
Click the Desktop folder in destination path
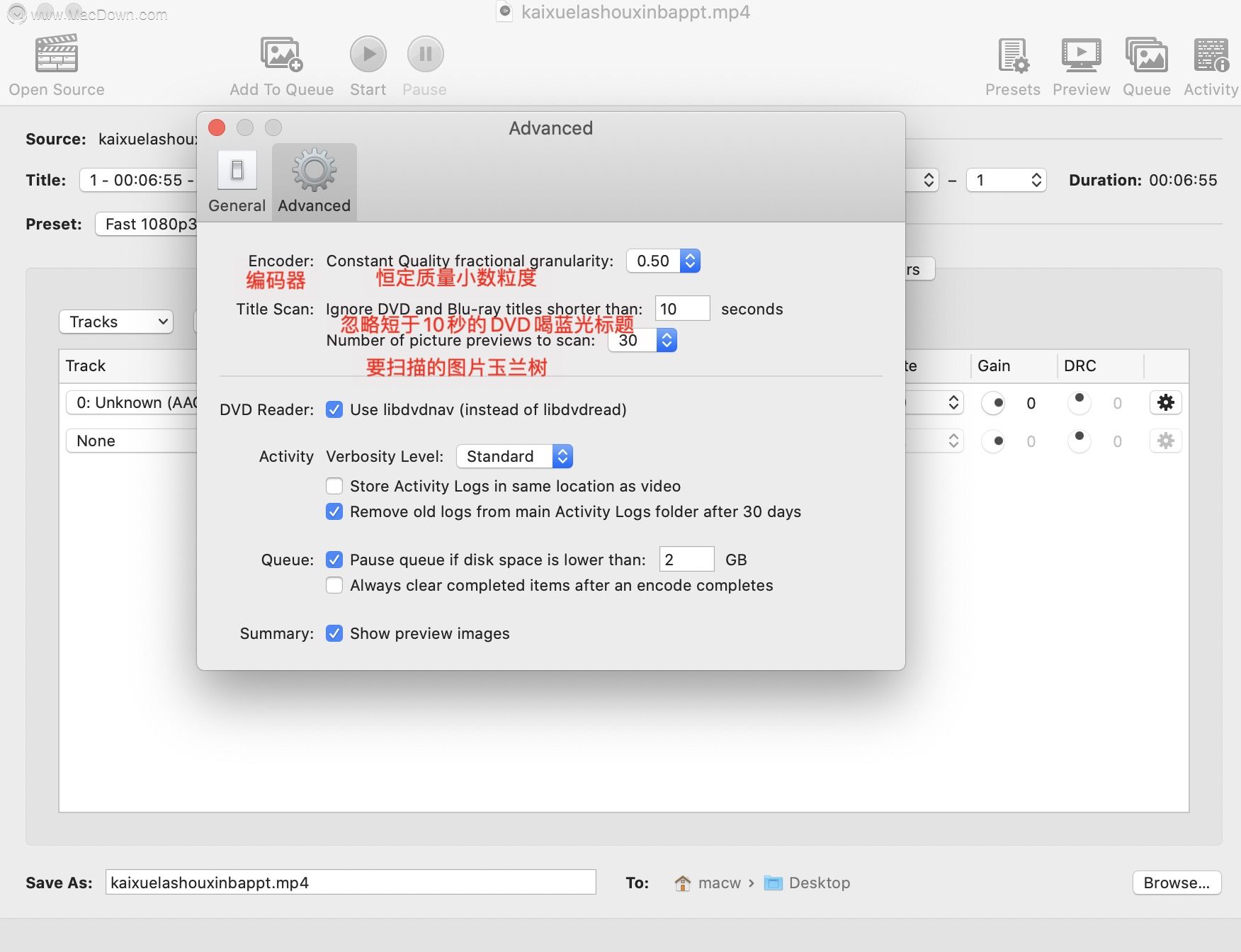coord(807,883)
